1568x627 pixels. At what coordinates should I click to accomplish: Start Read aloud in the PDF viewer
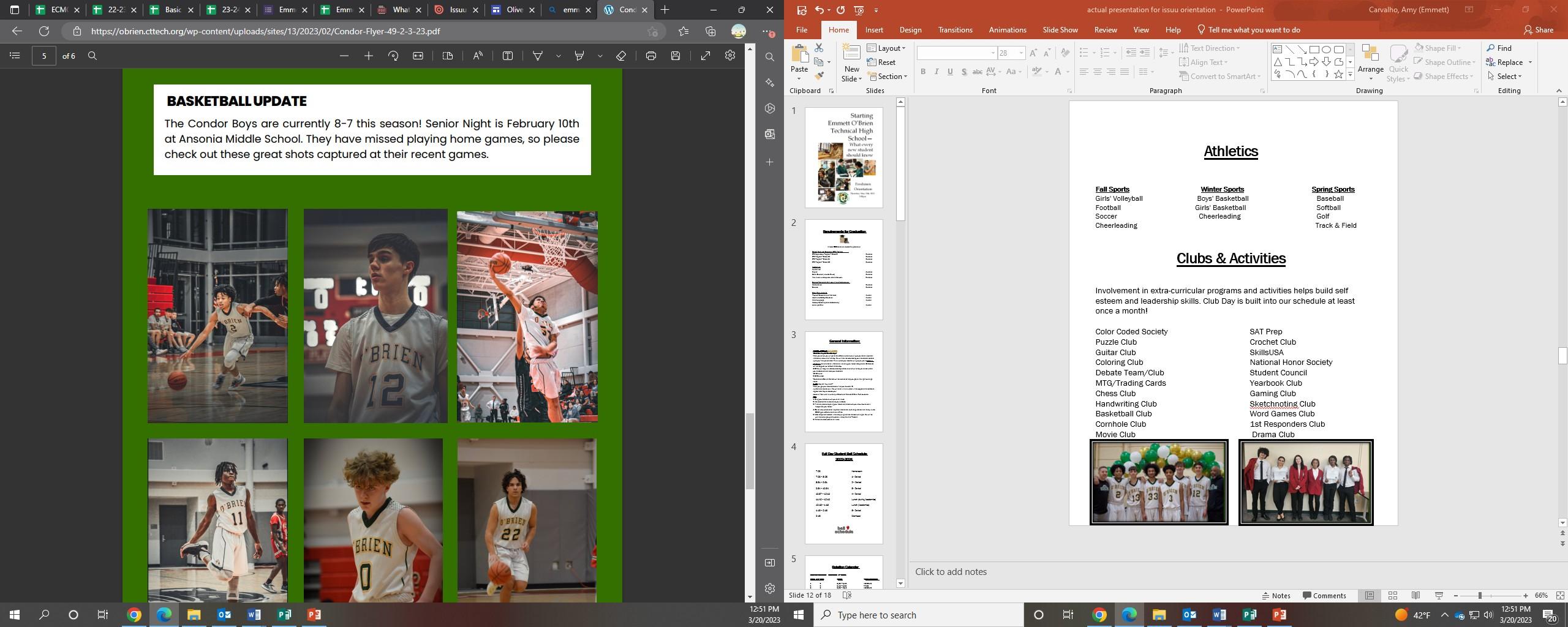coord(478,56)
